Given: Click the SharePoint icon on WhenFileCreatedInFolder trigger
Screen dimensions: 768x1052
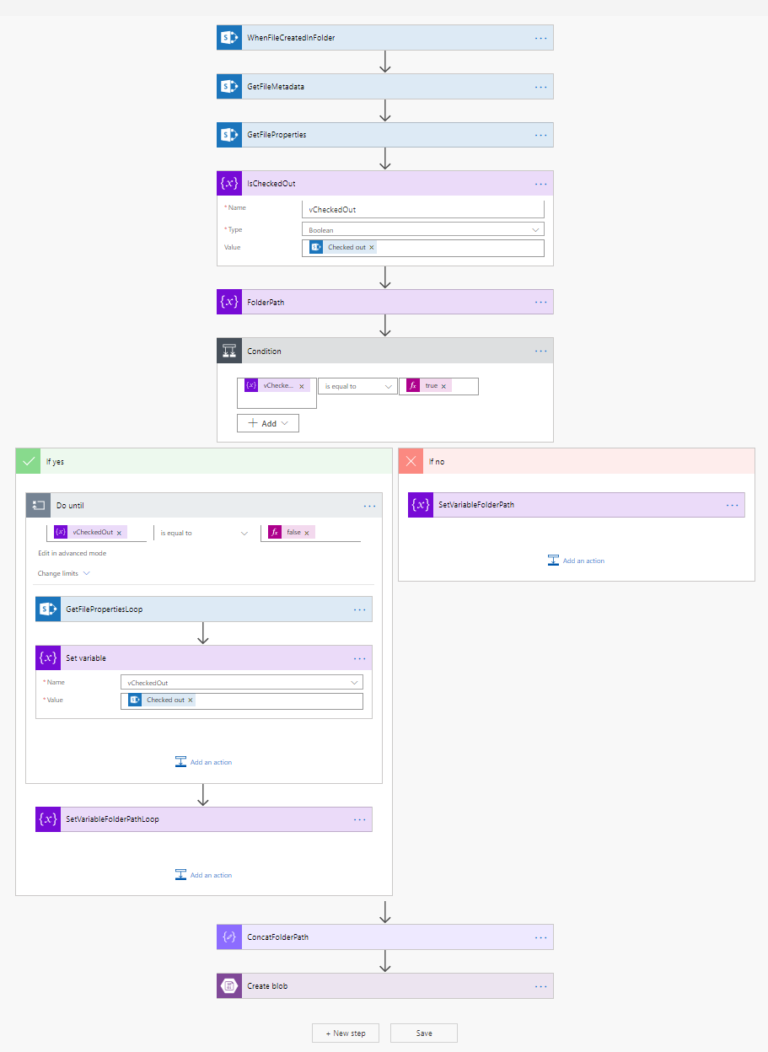Looking at the screenshot, I should pos(229,37).
